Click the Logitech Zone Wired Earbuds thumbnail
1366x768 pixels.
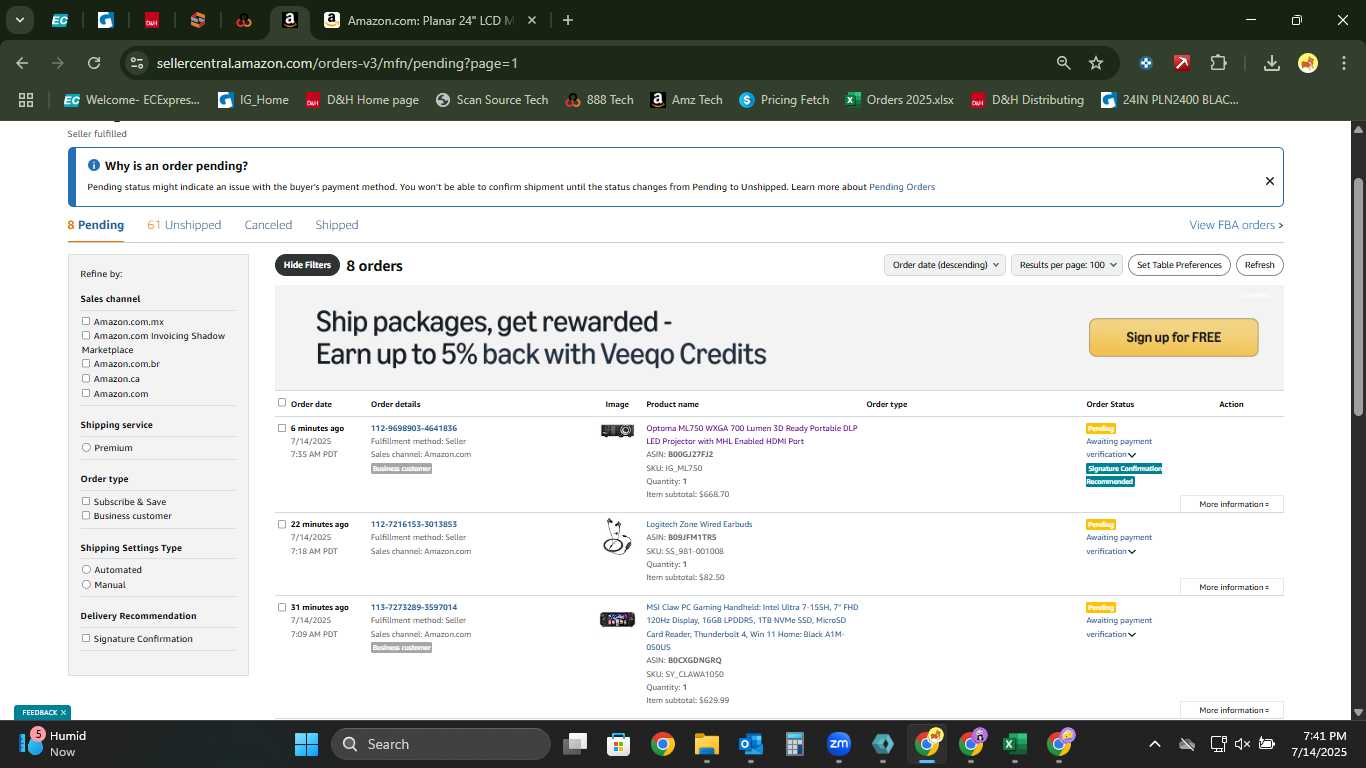[617, 537]
